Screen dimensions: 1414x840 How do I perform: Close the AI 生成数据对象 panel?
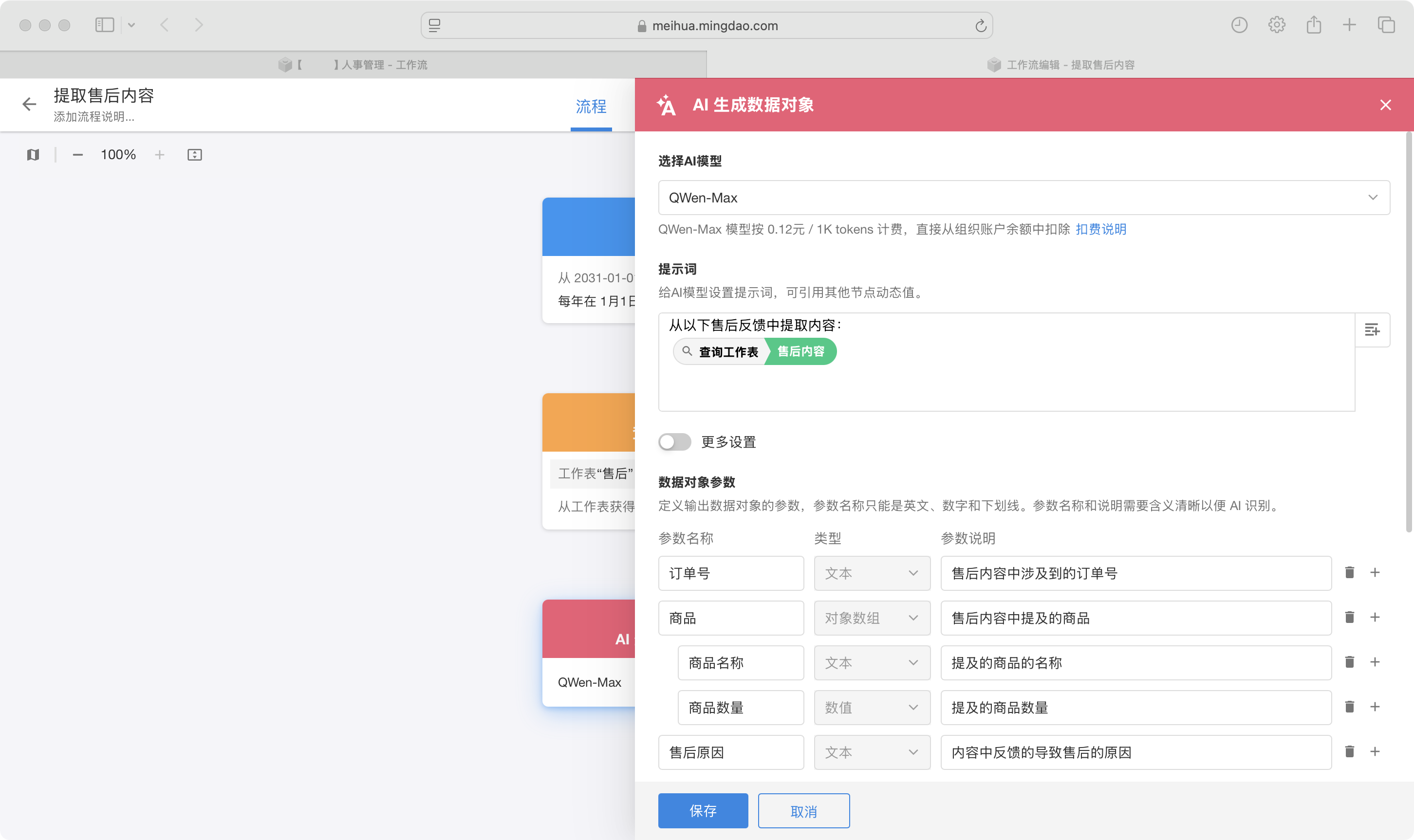coord(1385,105)
